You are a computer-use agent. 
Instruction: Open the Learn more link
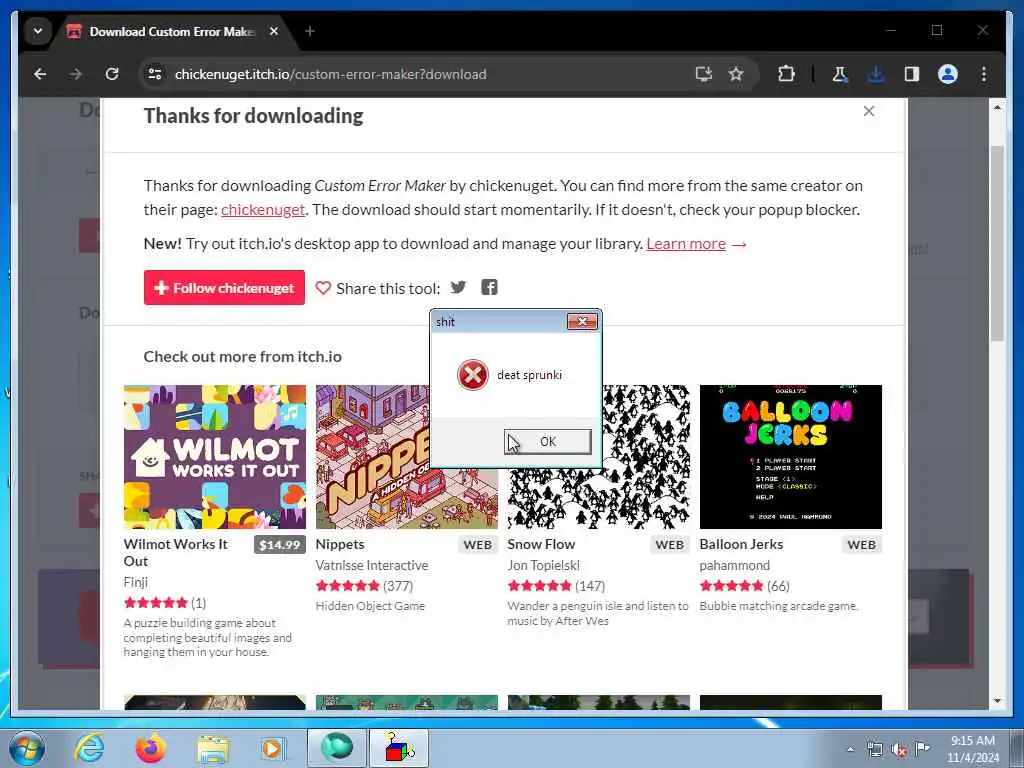[686, 244]
